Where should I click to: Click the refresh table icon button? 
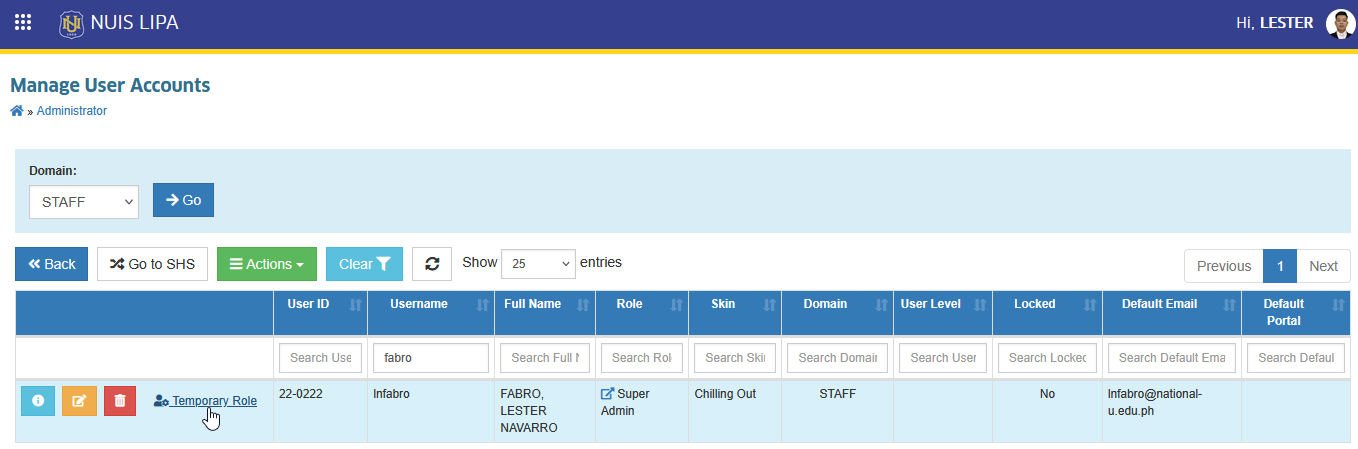[x=432, y=264]
